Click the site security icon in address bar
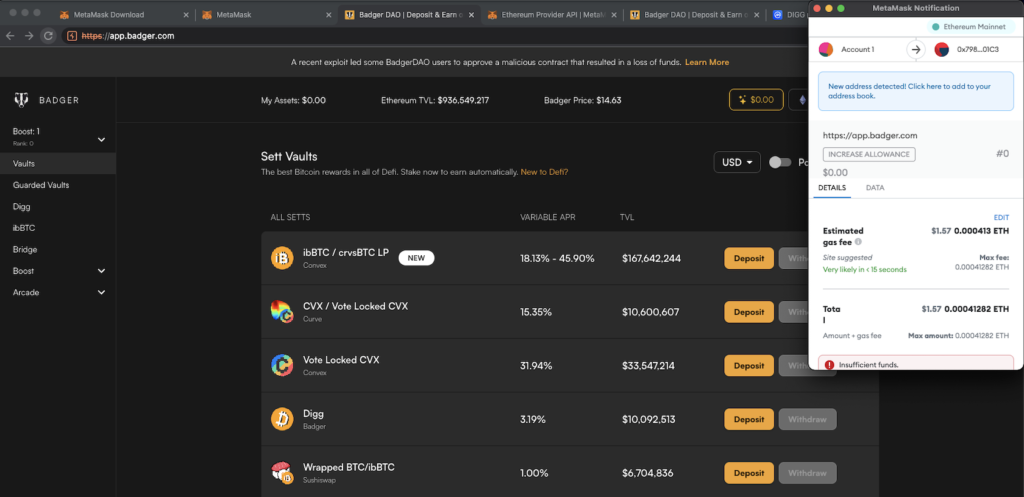Image resolution: width=1024 pixels, height=497 pixels. [72, 36]
